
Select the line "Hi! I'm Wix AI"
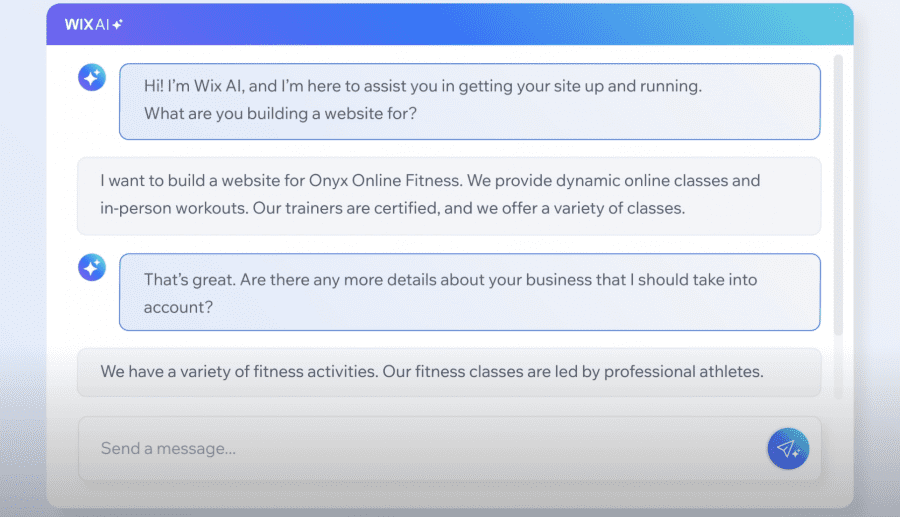(422, 86)
